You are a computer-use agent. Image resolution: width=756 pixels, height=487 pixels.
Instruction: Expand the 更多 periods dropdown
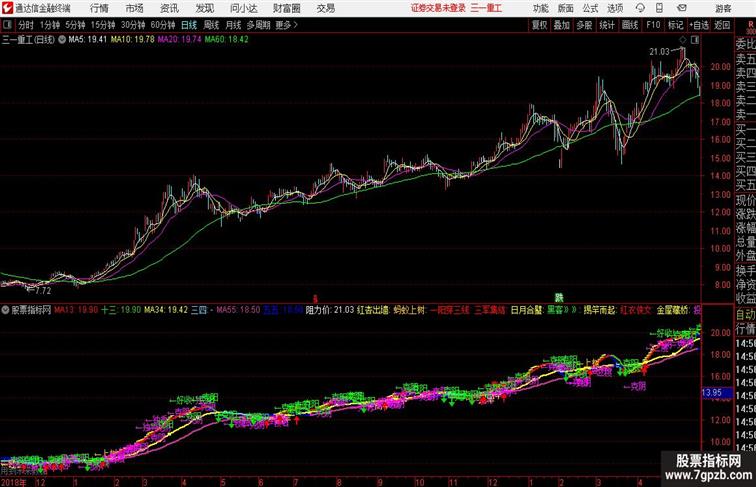point(286,25)
